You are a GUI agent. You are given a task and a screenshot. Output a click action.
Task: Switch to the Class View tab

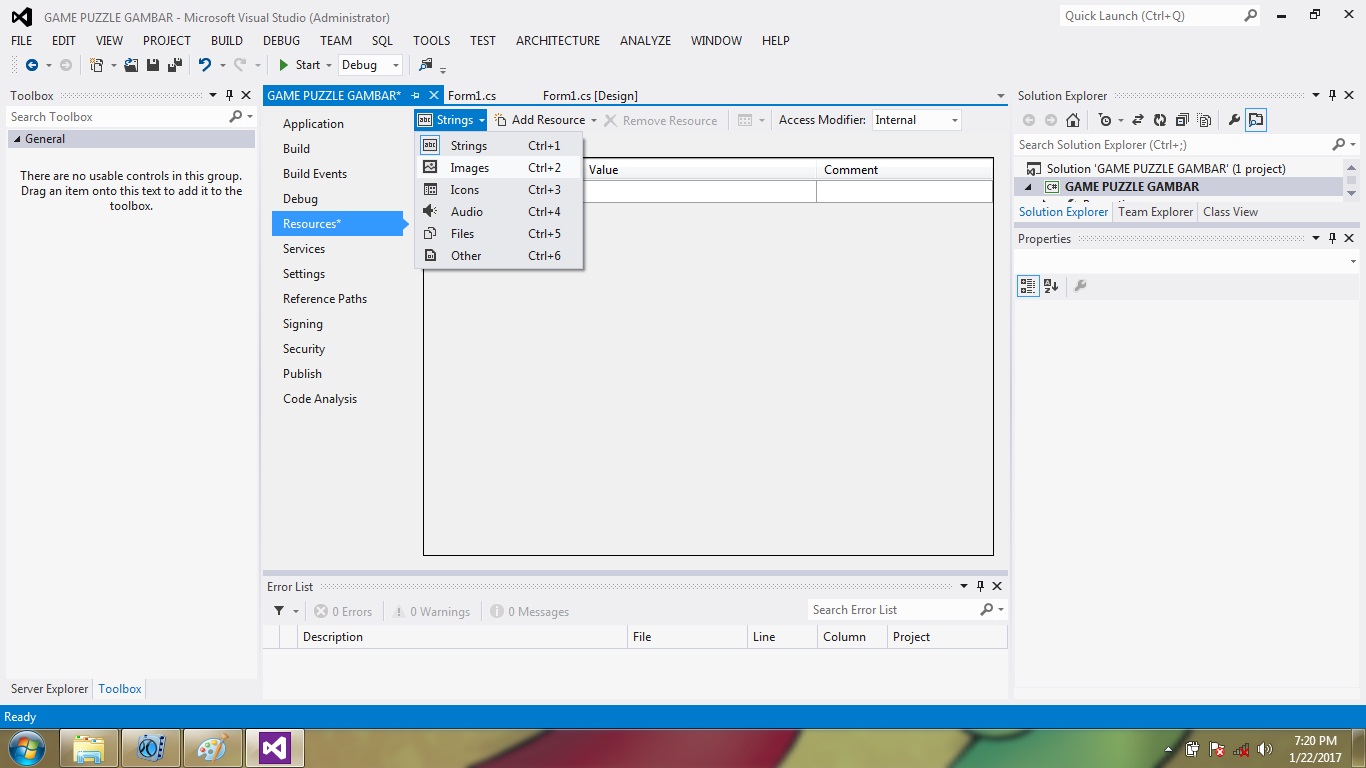(1230, 212)
